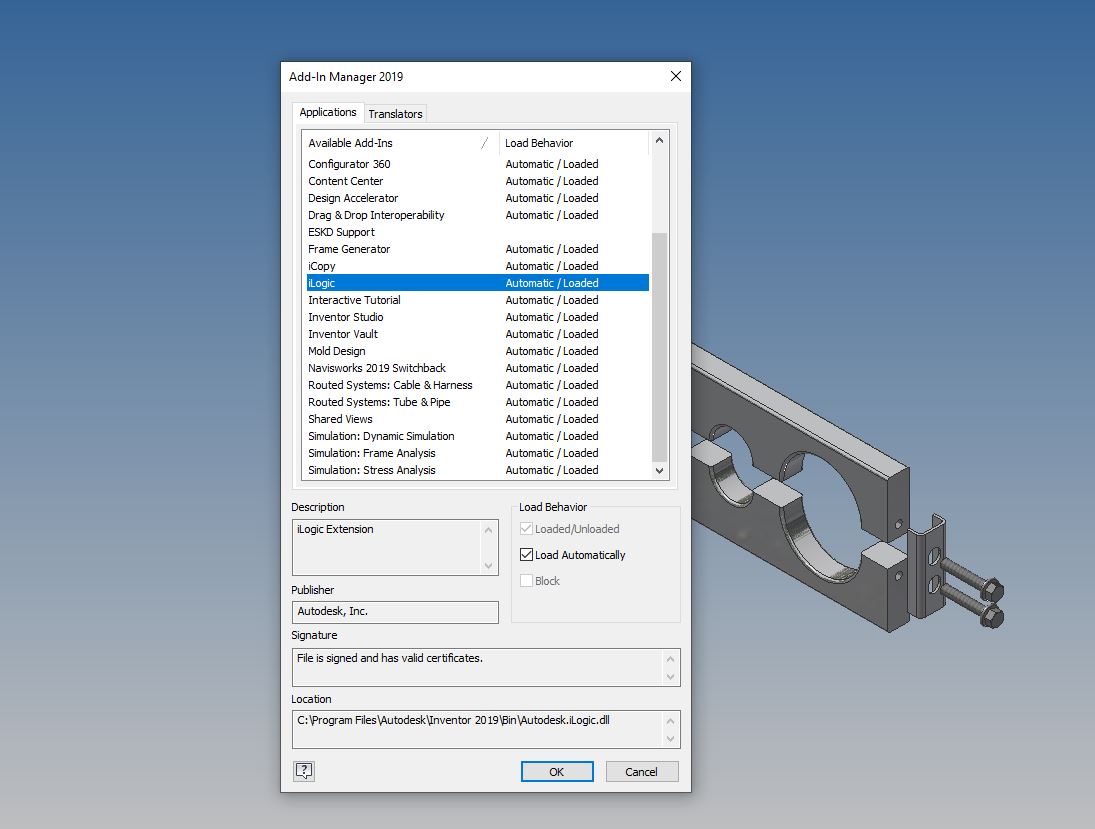Click the Load Behavior column header
Screen dimensions: 1095x829
click(x=538, y=143)
